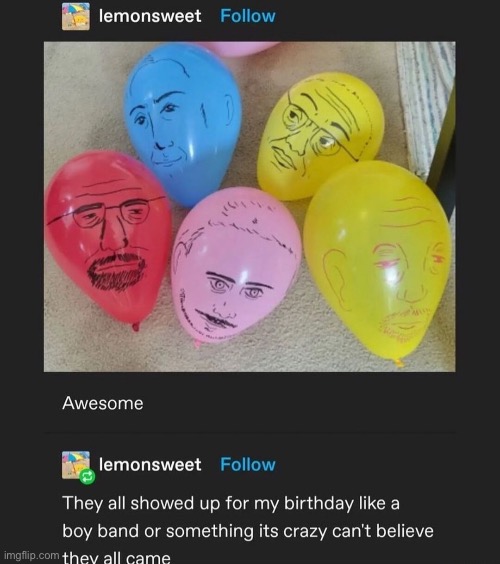Open the balloon faces photo

coord(249,207)
